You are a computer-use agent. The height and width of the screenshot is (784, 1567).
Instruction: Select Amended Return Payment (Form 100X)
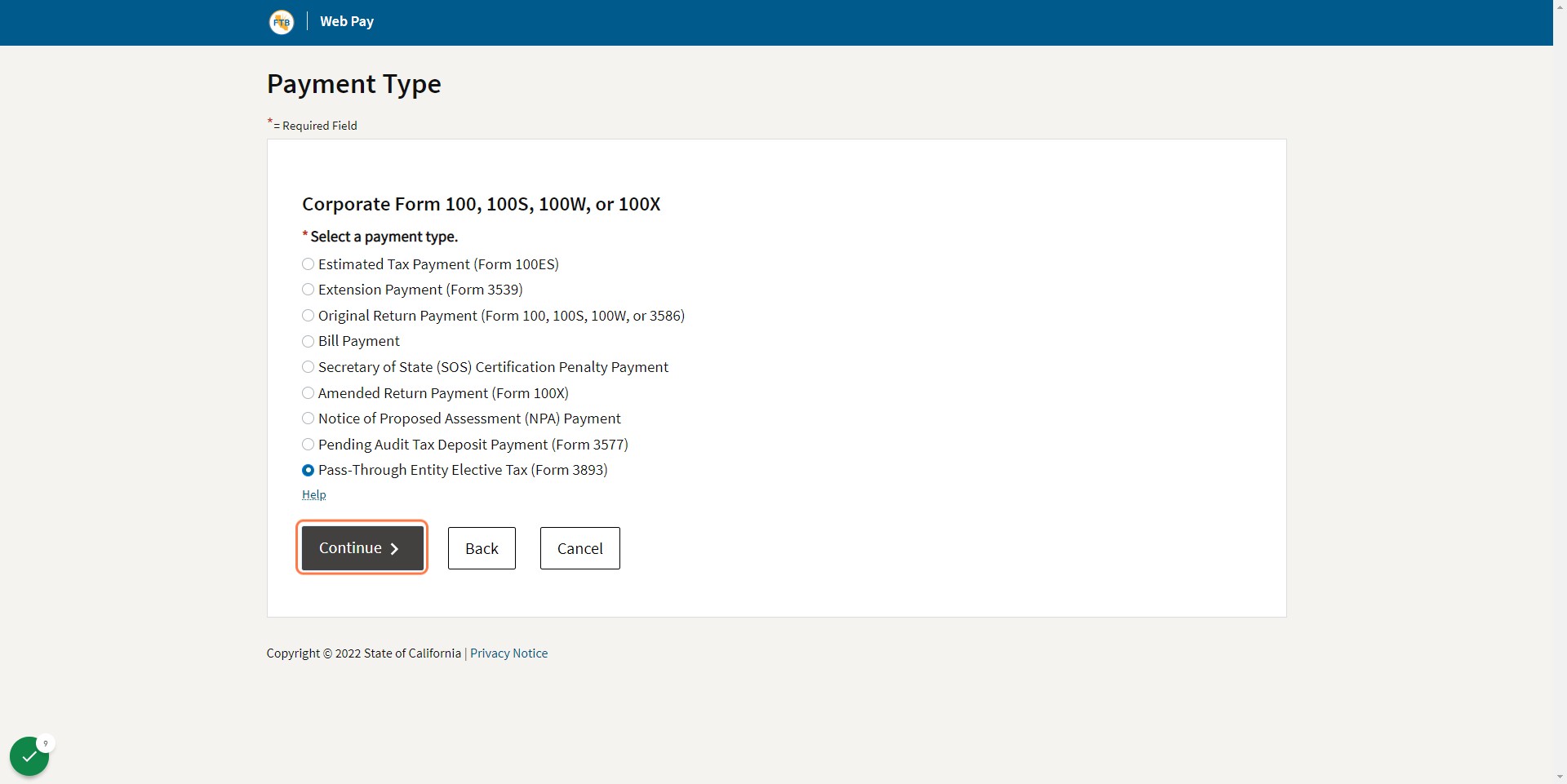pos(308,393)
